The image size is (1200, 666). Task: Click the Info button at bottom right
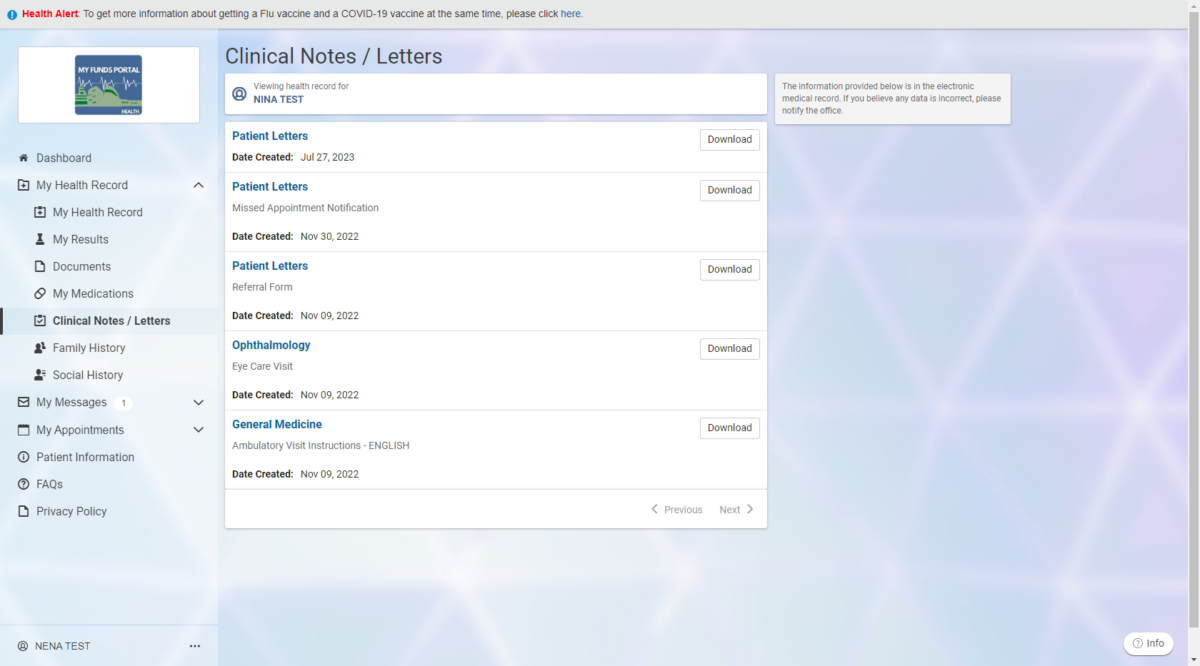[1148, 643]
